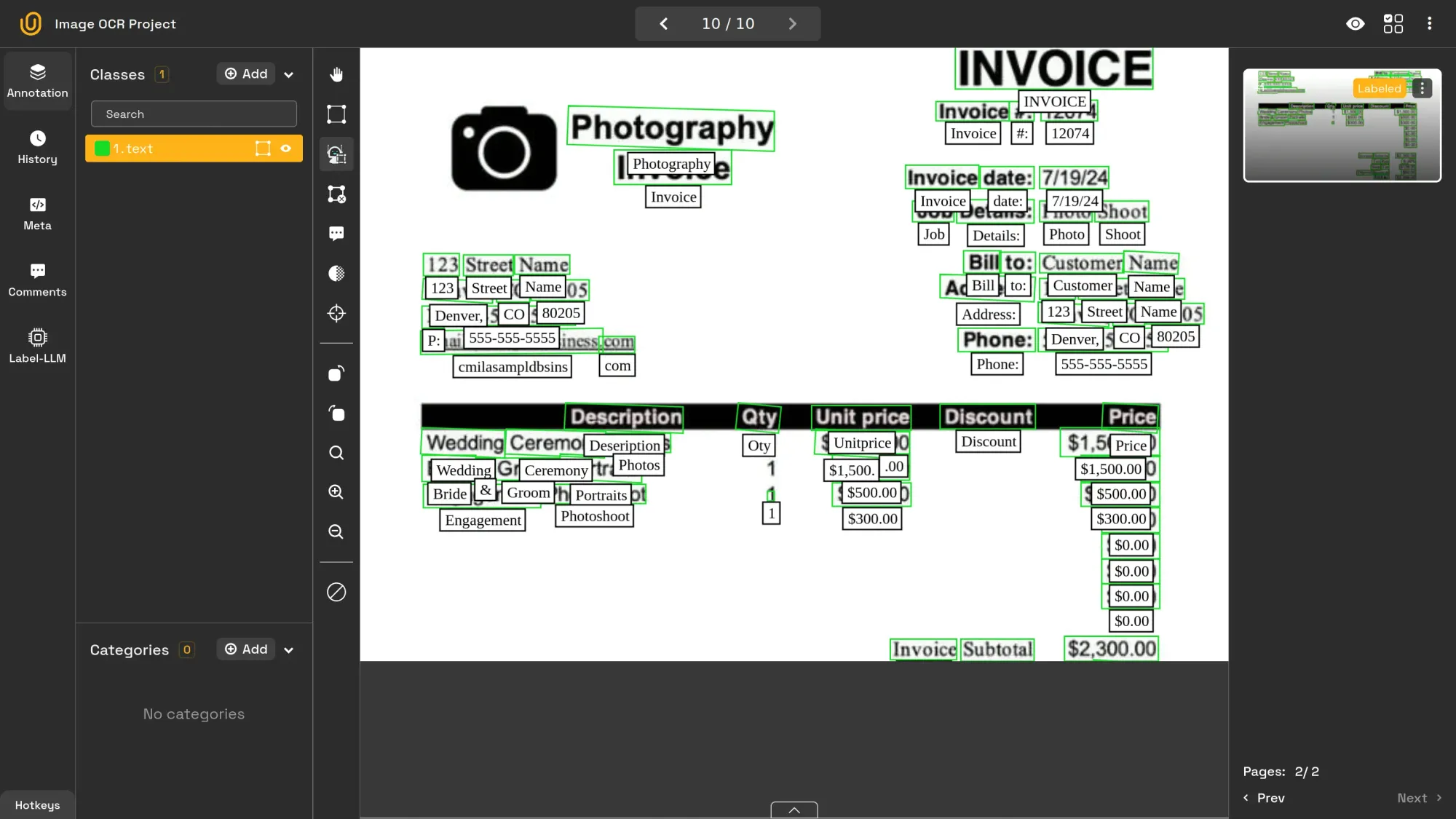Select the crosshair/target tool
1456x819 pixels.
(336, 313)
